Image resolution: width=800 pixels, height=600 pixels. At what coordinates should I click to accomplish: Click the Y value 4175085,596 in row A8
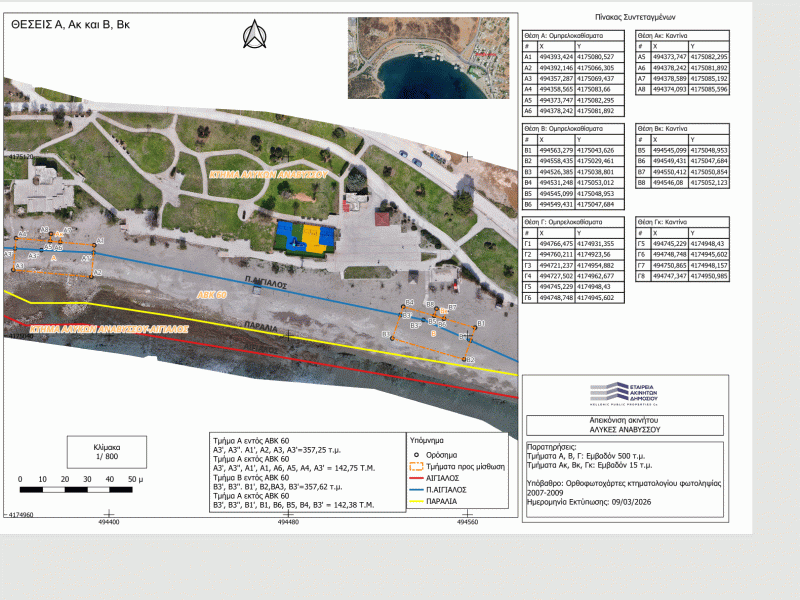[x=709, y=89]
